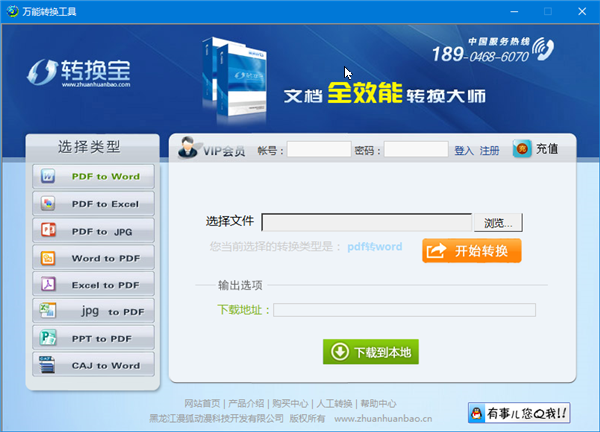Choose CAJ to Word conversion
This screenshot has height=432, width=600.
(x=93, y=365)
